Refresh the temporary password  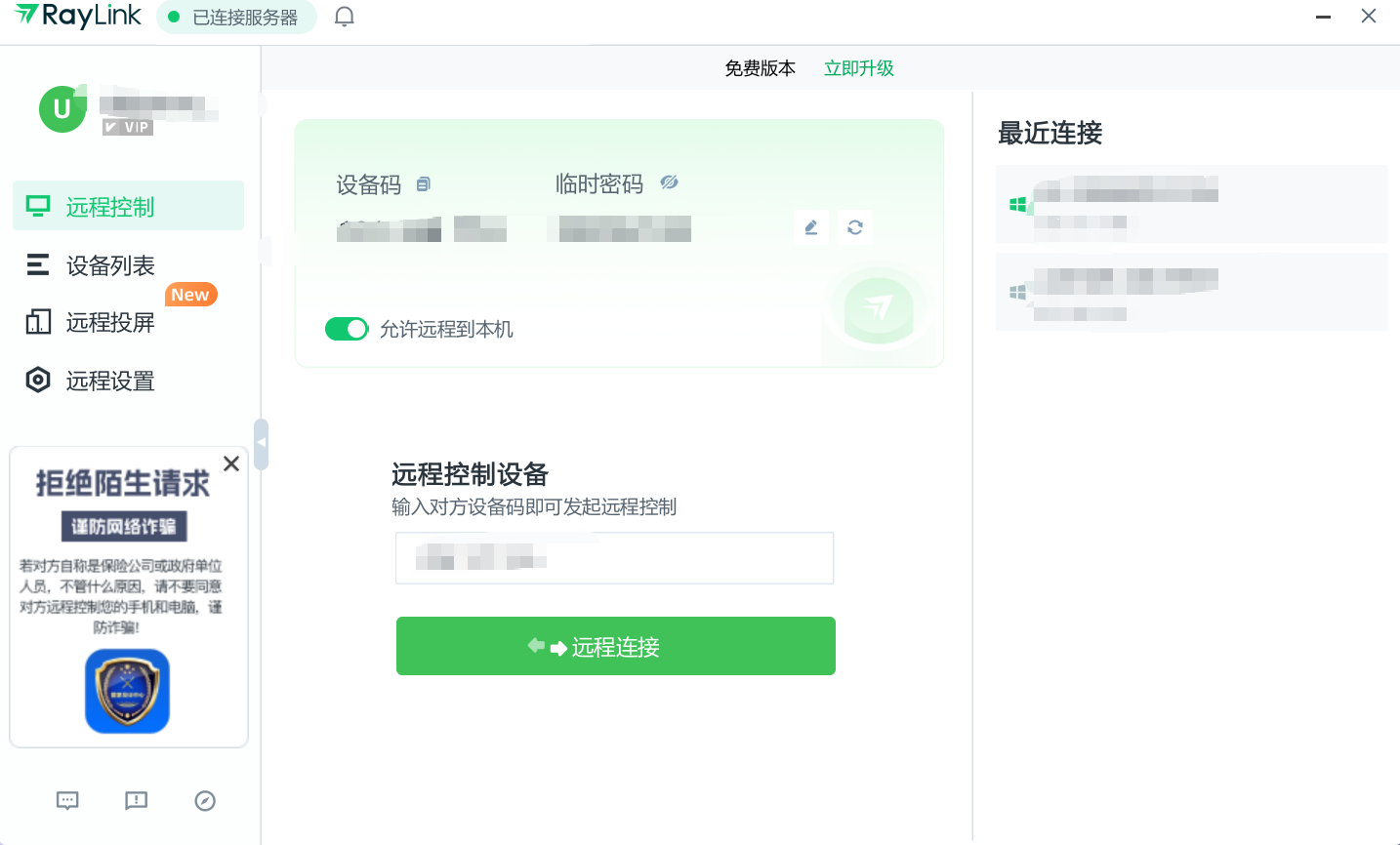pos(855,227)
